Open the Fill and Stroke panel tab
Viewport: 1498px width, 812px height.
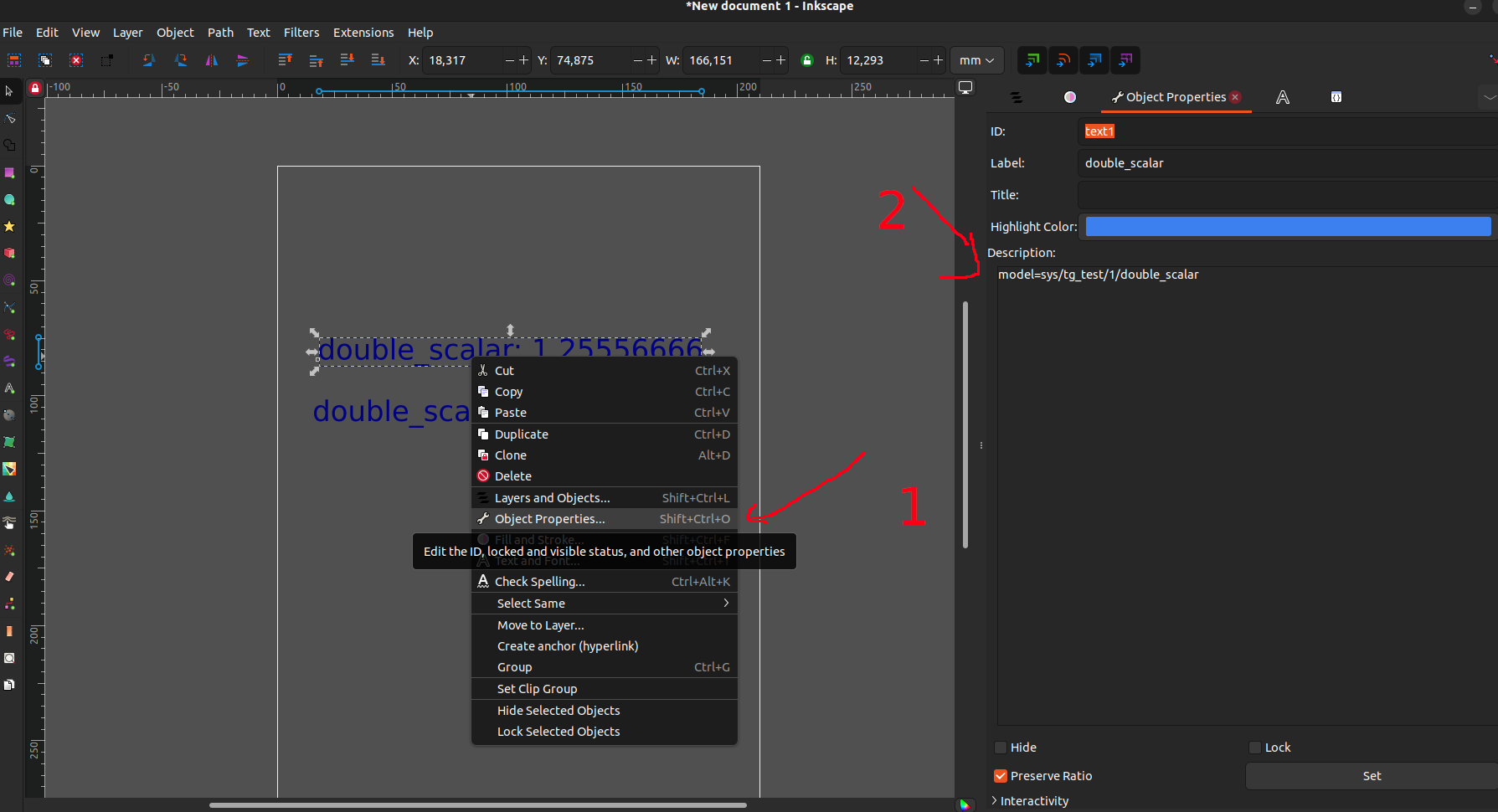(1070, 97)
